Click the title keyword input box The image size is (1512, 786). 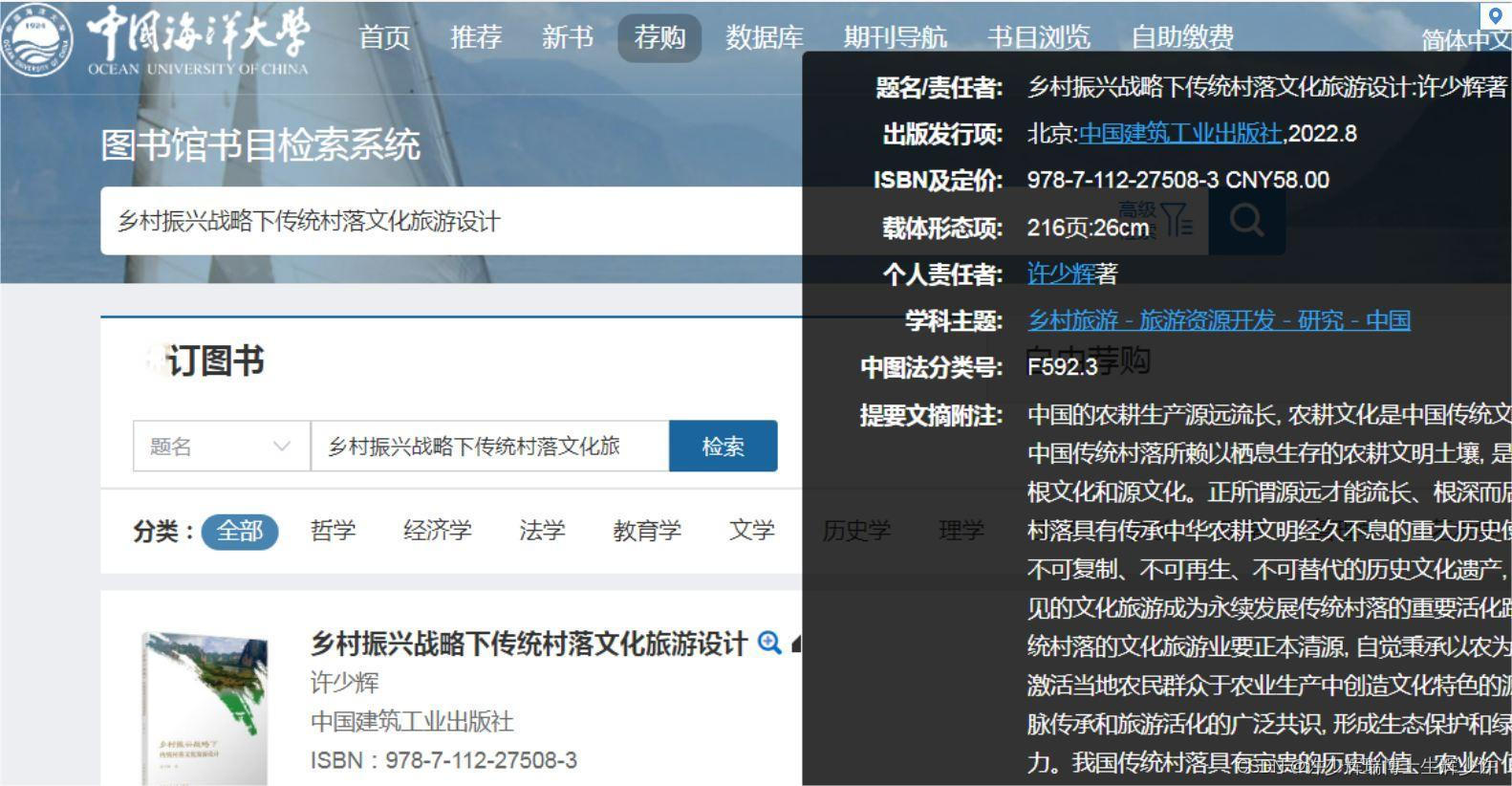[x=489, y=446]
